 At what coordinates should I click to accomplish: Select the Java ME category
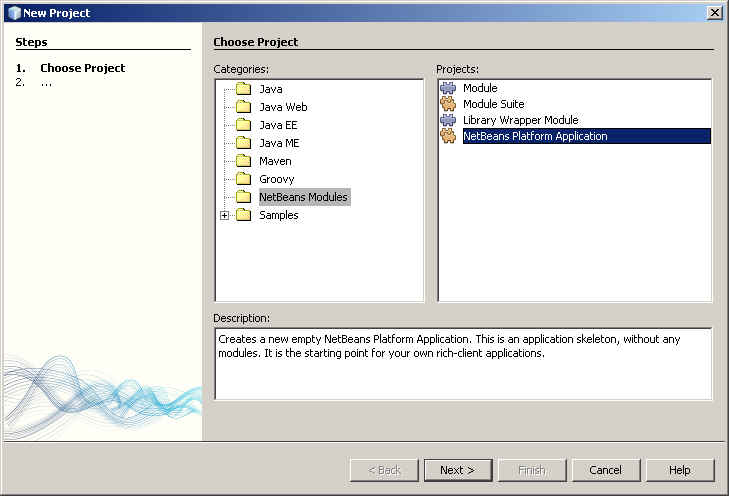(x=279, y=143)
